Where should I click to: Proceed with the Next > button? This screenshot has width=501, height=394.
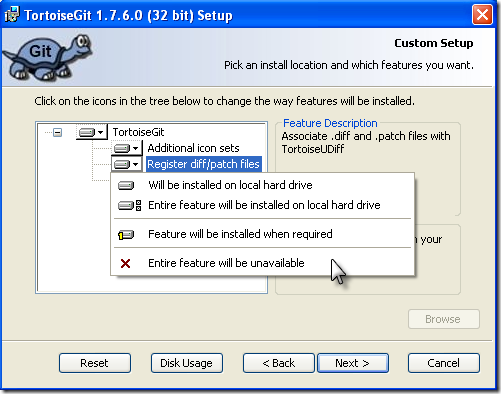pyautogui.click(x=353, y=363)
